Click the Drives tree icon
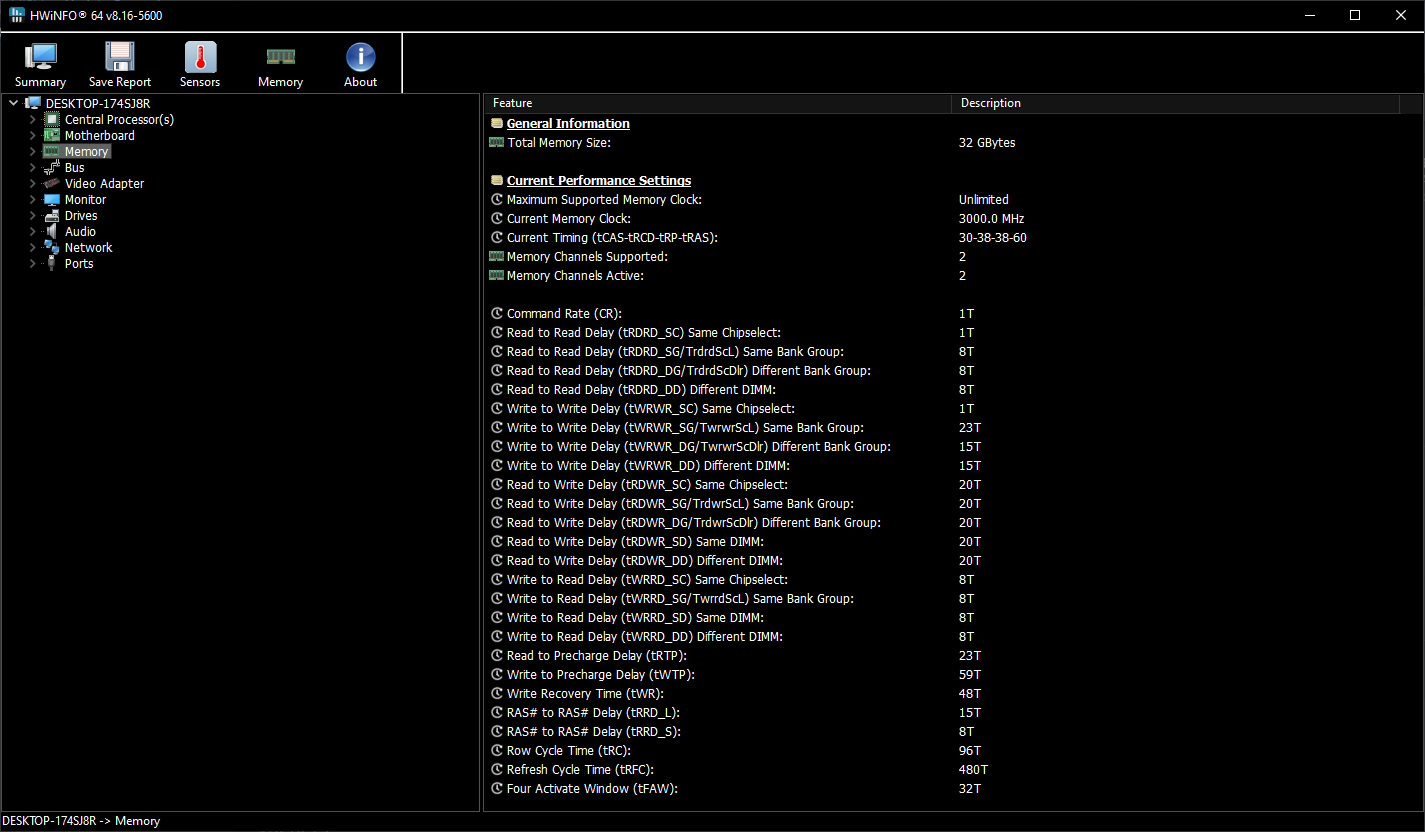The height and width of the screenshot is (832, 1425). [x=51, y=216]
